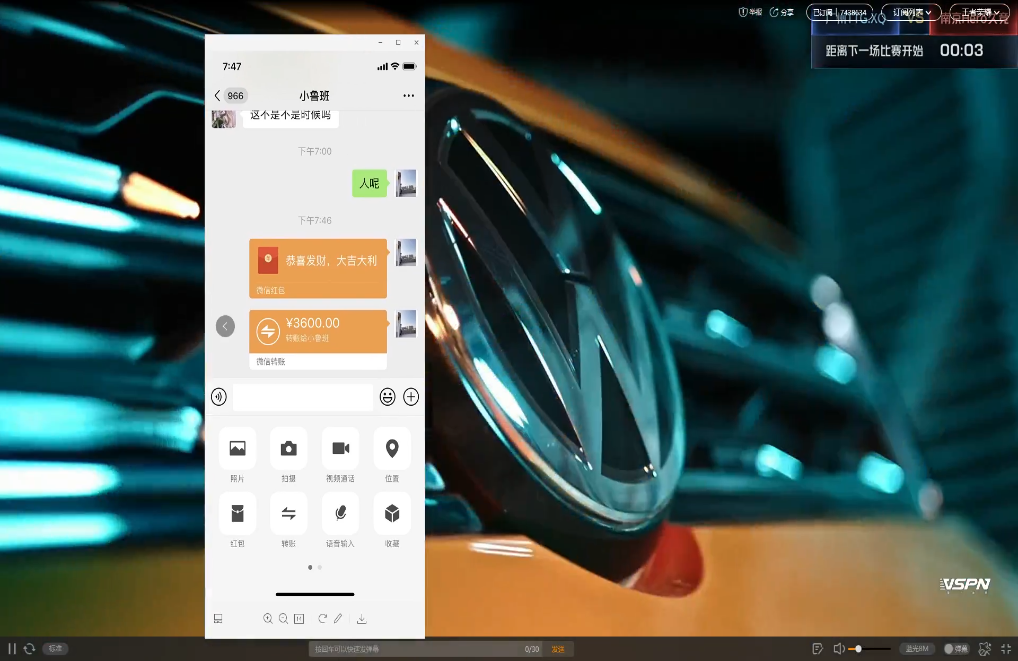Open 红包 red packet option
The height and width of the screenshot is (661, 1018).
(238, 520)
